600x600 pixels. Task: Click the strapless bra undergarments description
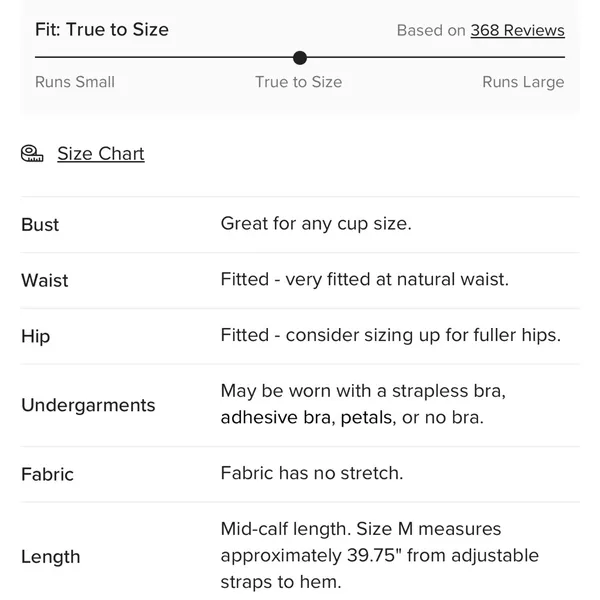pos(363,404)
